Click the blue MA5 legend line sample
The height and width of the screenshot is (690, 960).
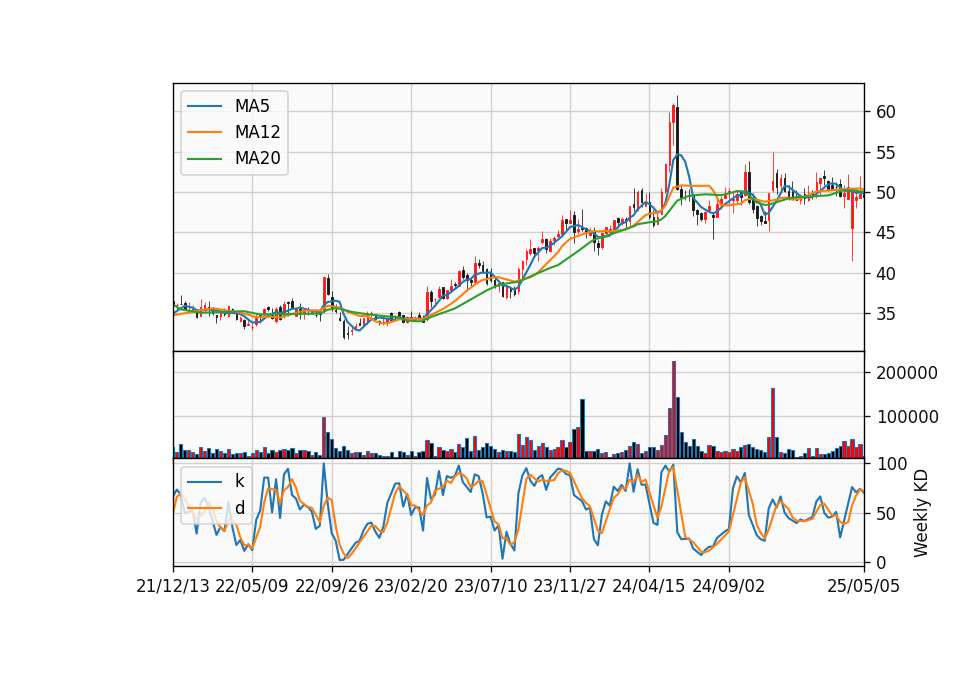(x=204, y=106)
